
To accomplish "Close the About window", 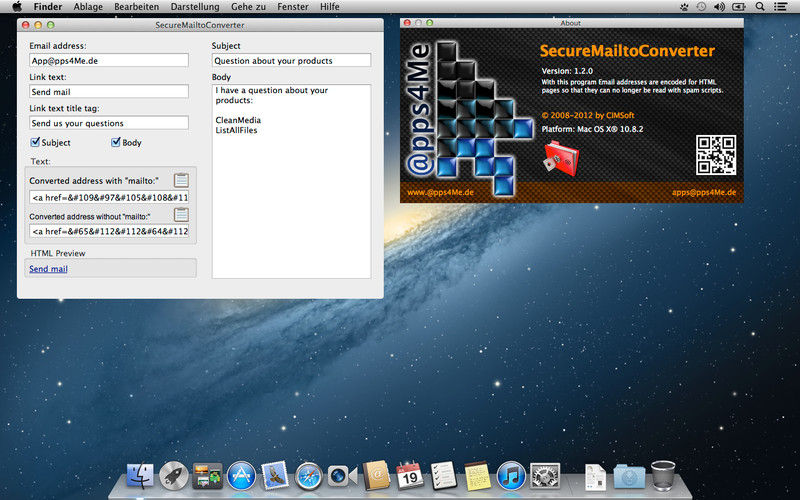I will pos(407,22).
